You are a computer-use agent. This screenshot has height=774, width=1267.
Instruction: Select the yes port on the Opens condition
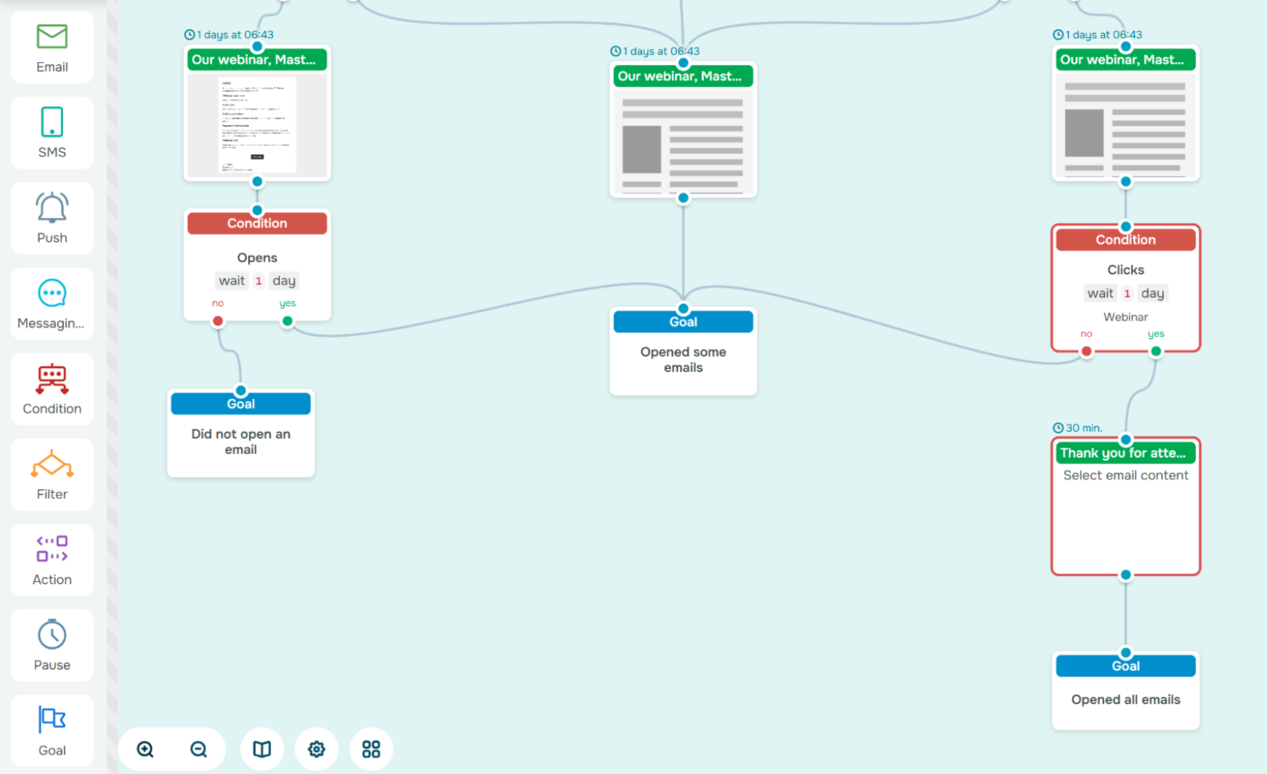(x=287, y=319)
